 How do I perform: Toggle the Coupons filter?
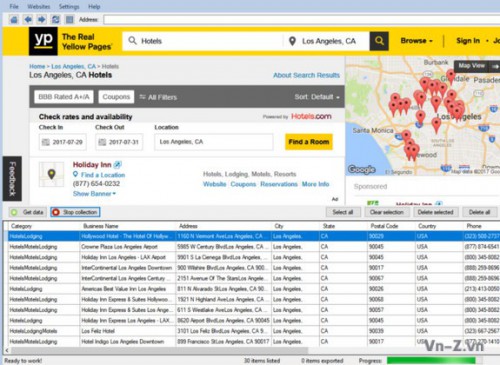tap(116, 97)
